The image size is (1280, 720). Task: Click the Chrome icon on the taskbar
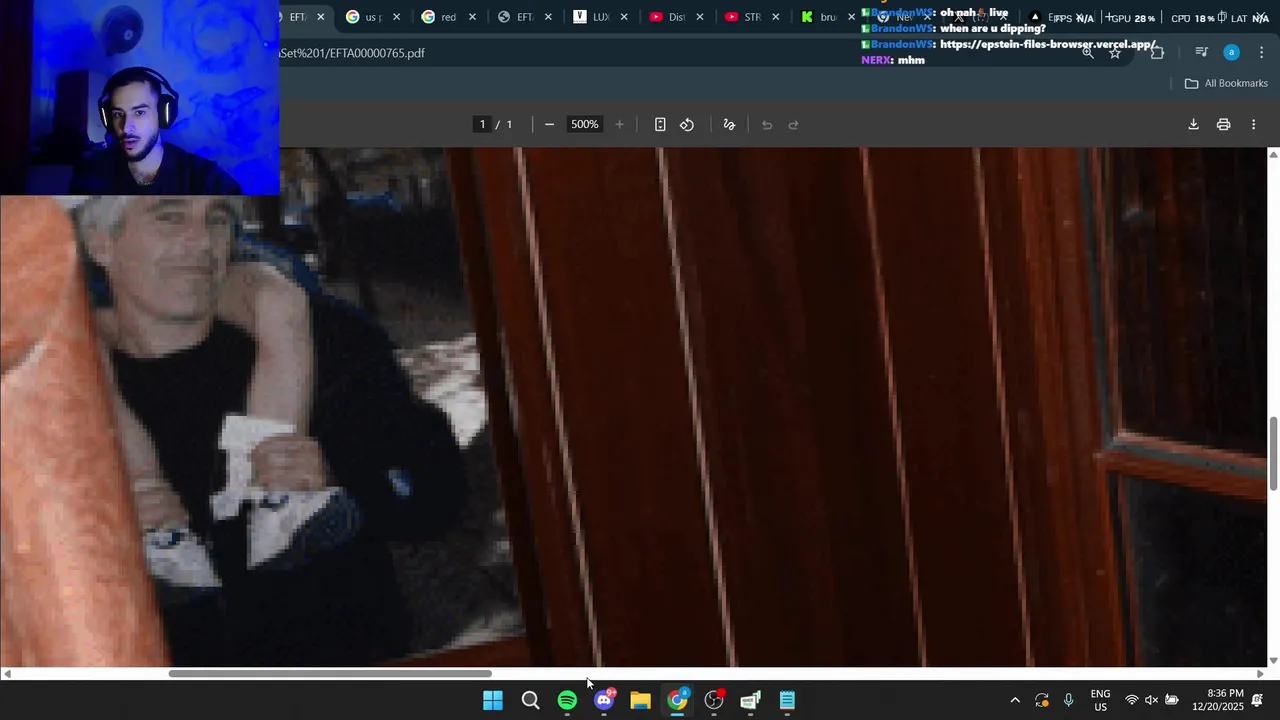coord(678,700)
